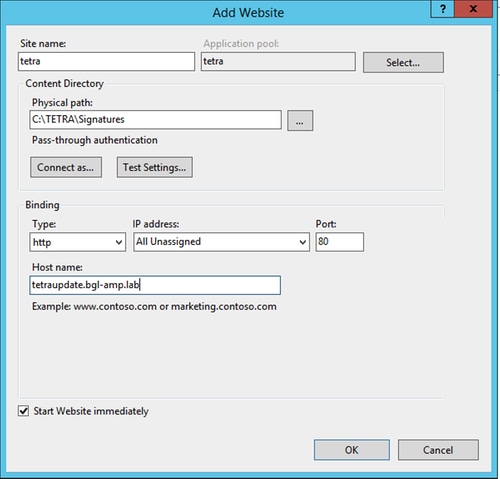Screen dimensions: 500x479
Task: Click the Port number field
Action: 340,242
